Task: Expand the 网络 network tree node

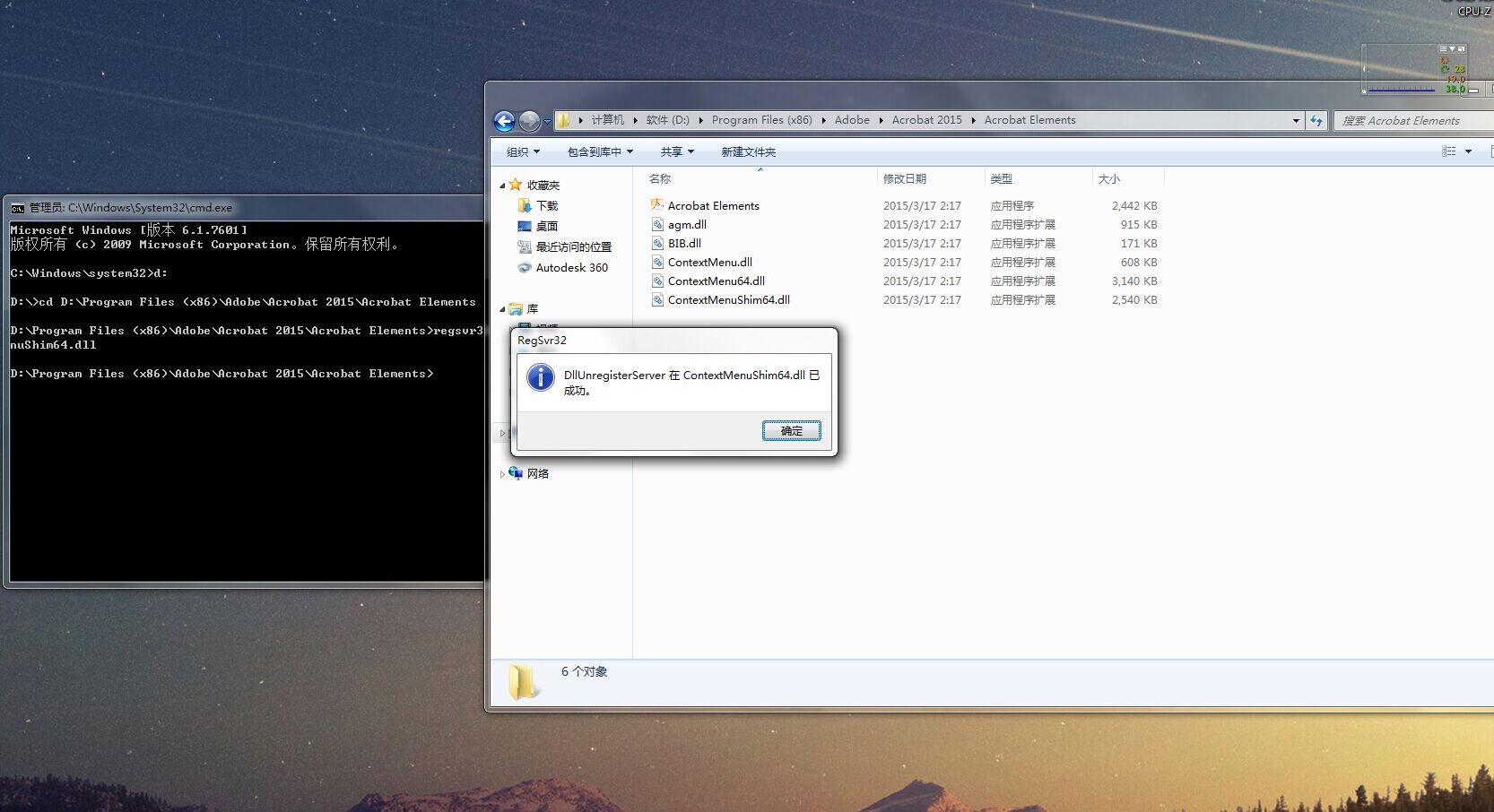Action: point(502,474)
